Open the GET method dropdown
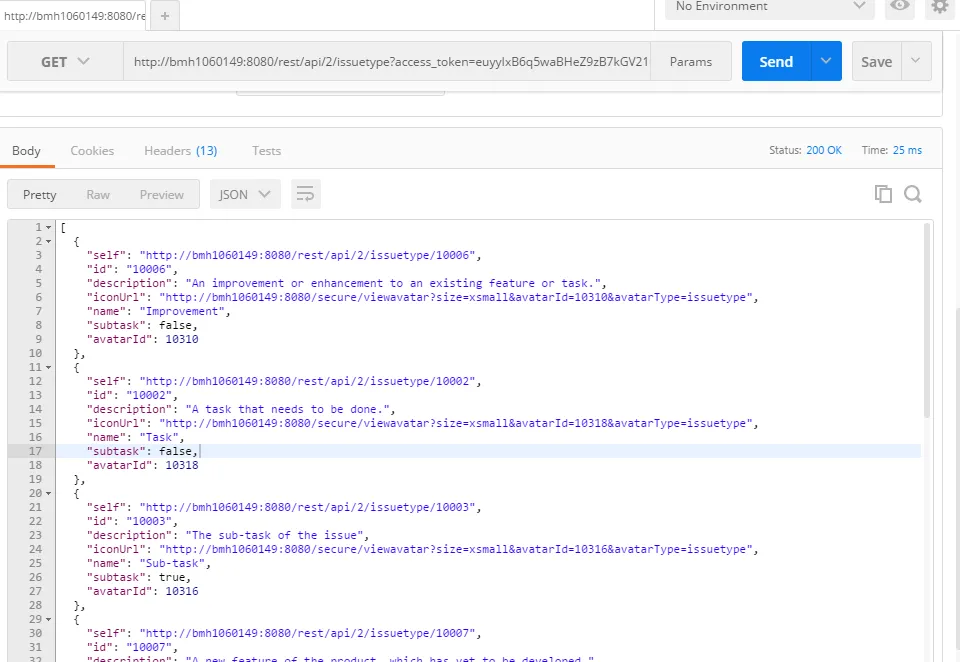Viewport: 960px width, 662px height. tap(65, 61)
